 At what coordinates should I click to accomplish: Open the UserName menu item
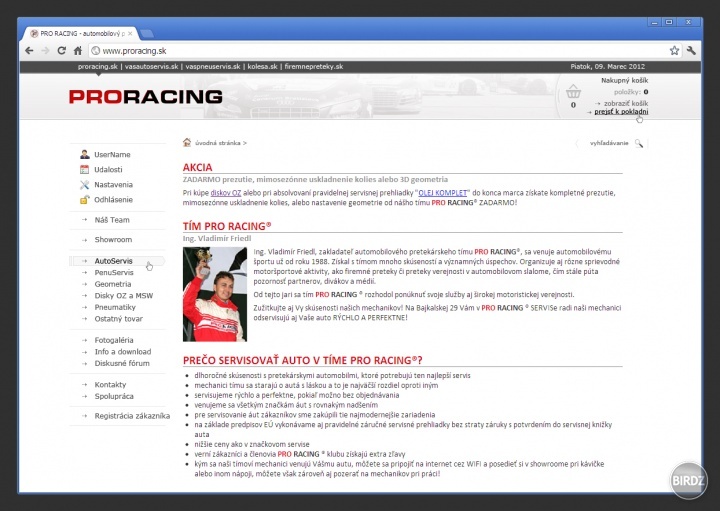pyautogui.click(x=112, y=155)
